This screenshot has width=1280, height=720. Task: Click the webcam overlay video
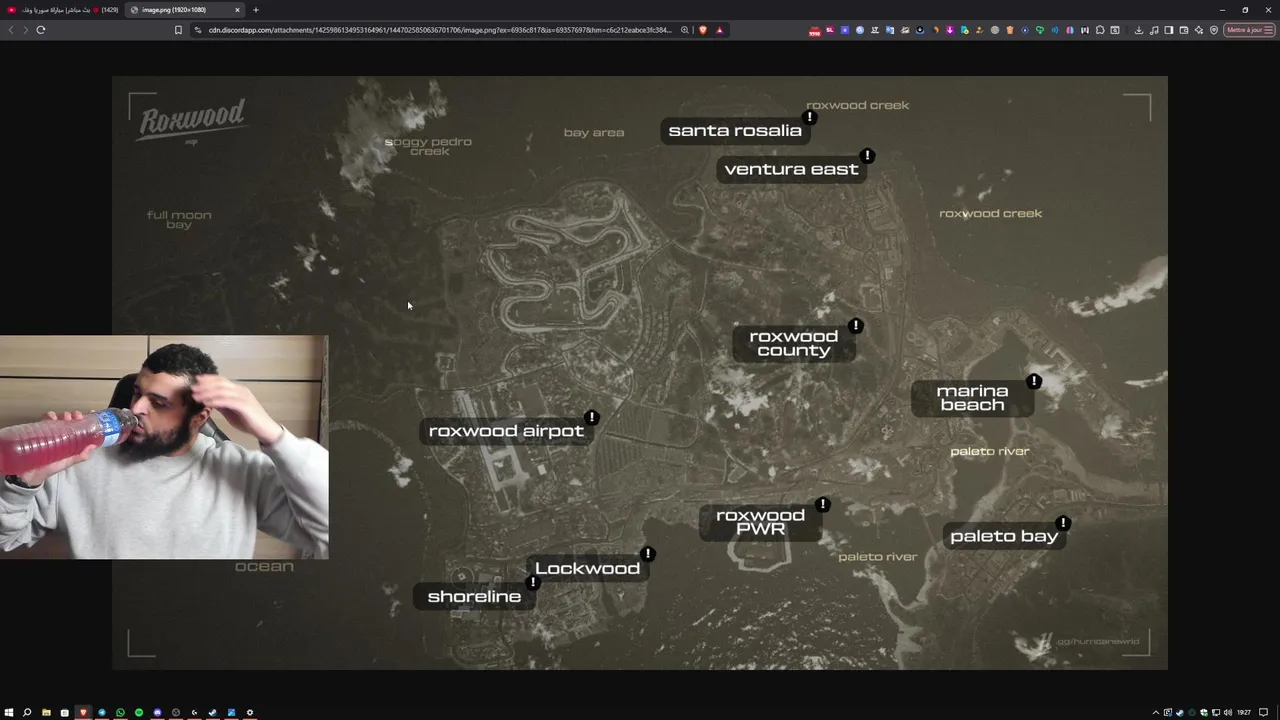(164, 447)
